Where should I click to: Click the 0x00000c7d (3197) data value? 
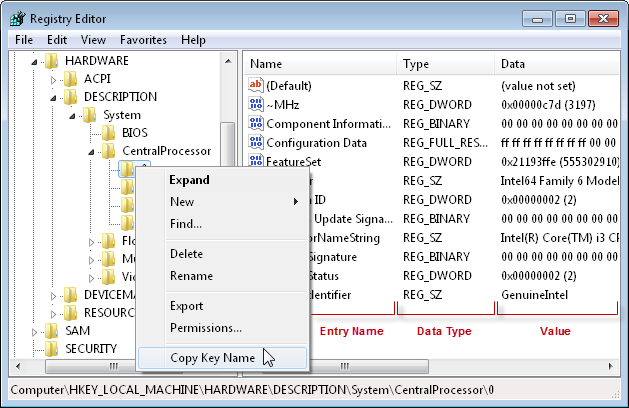tap(548, 105)
